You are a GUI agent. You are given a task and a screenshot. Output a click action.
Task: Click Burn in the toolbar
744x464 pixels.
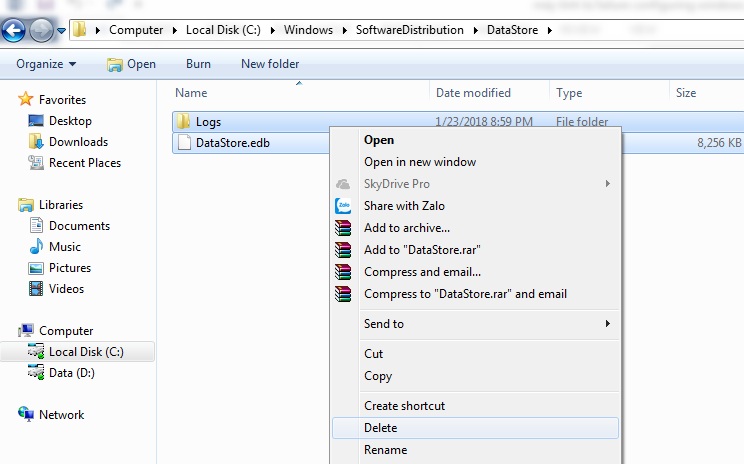coord(198,64)
